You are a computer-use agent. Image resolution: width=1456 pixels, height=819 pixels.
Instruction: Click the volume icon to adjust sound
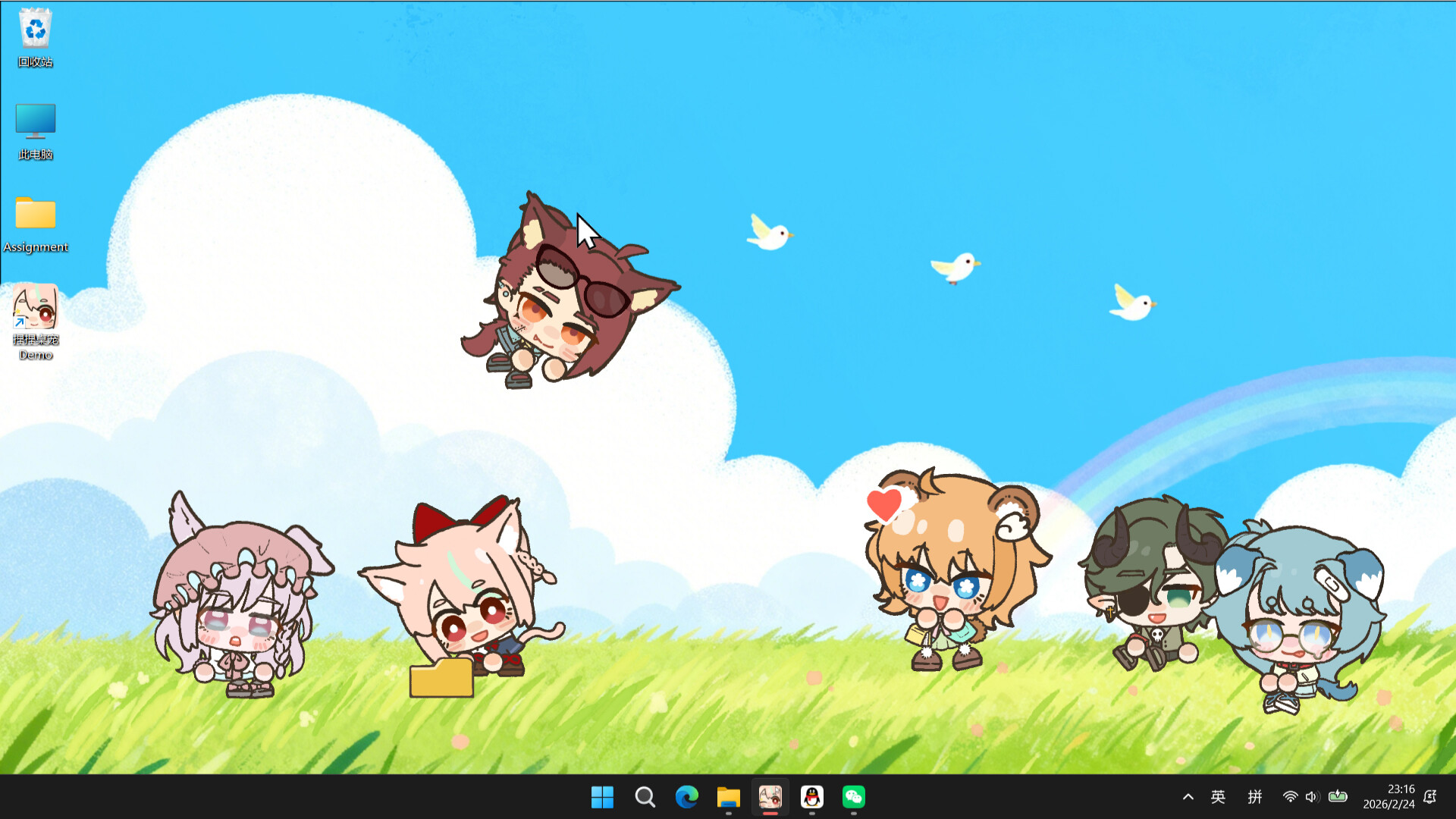tap(1311, 797)
